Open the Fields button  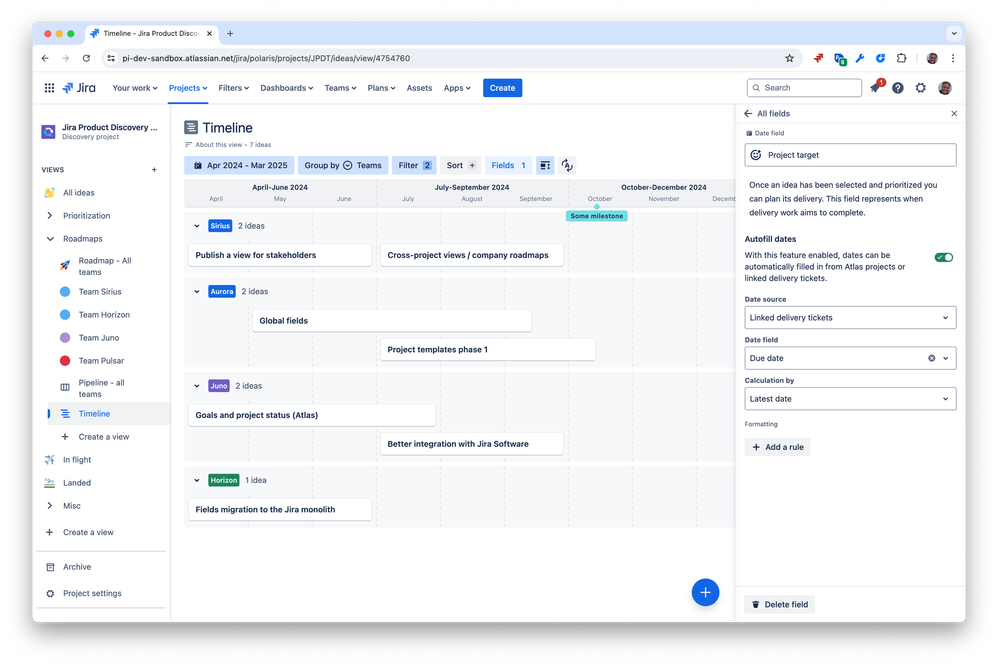[508, 165]
